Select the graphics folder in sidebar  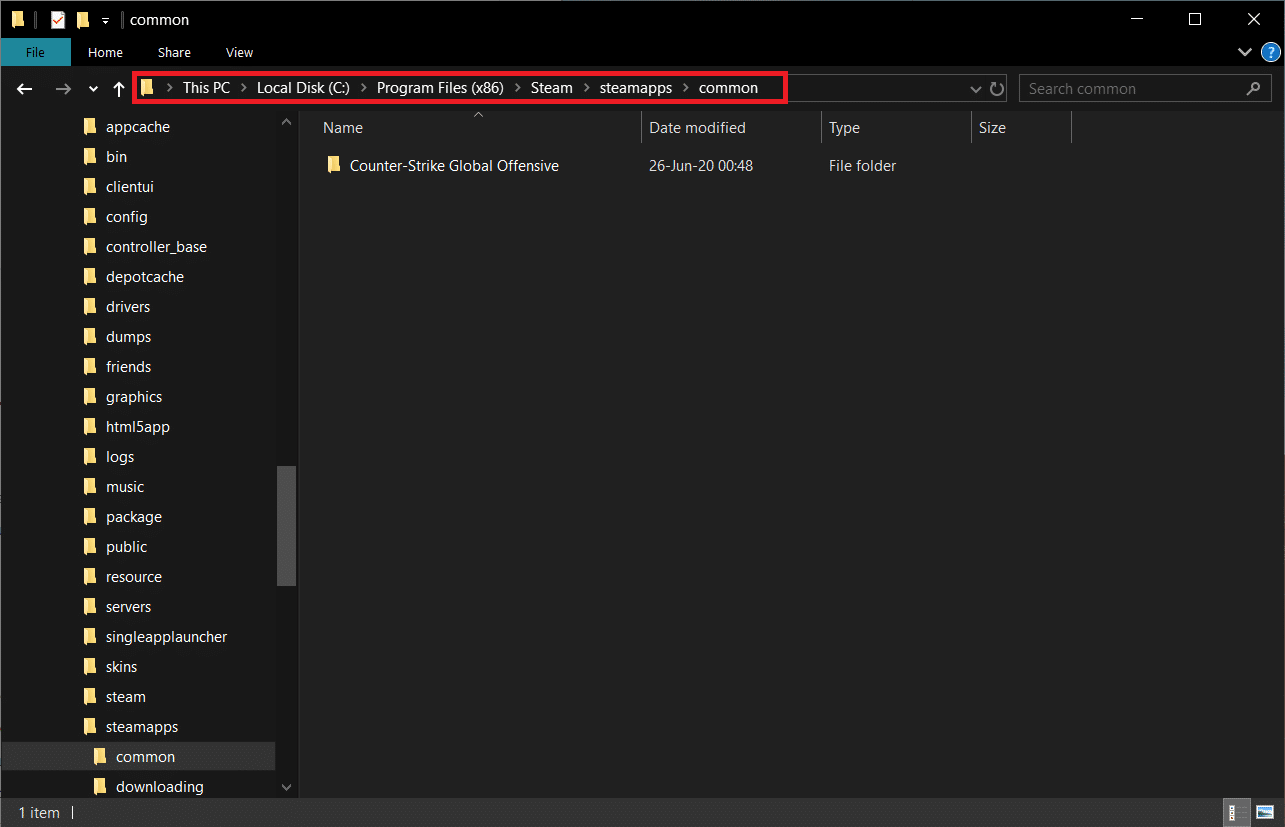pos(134,397)
